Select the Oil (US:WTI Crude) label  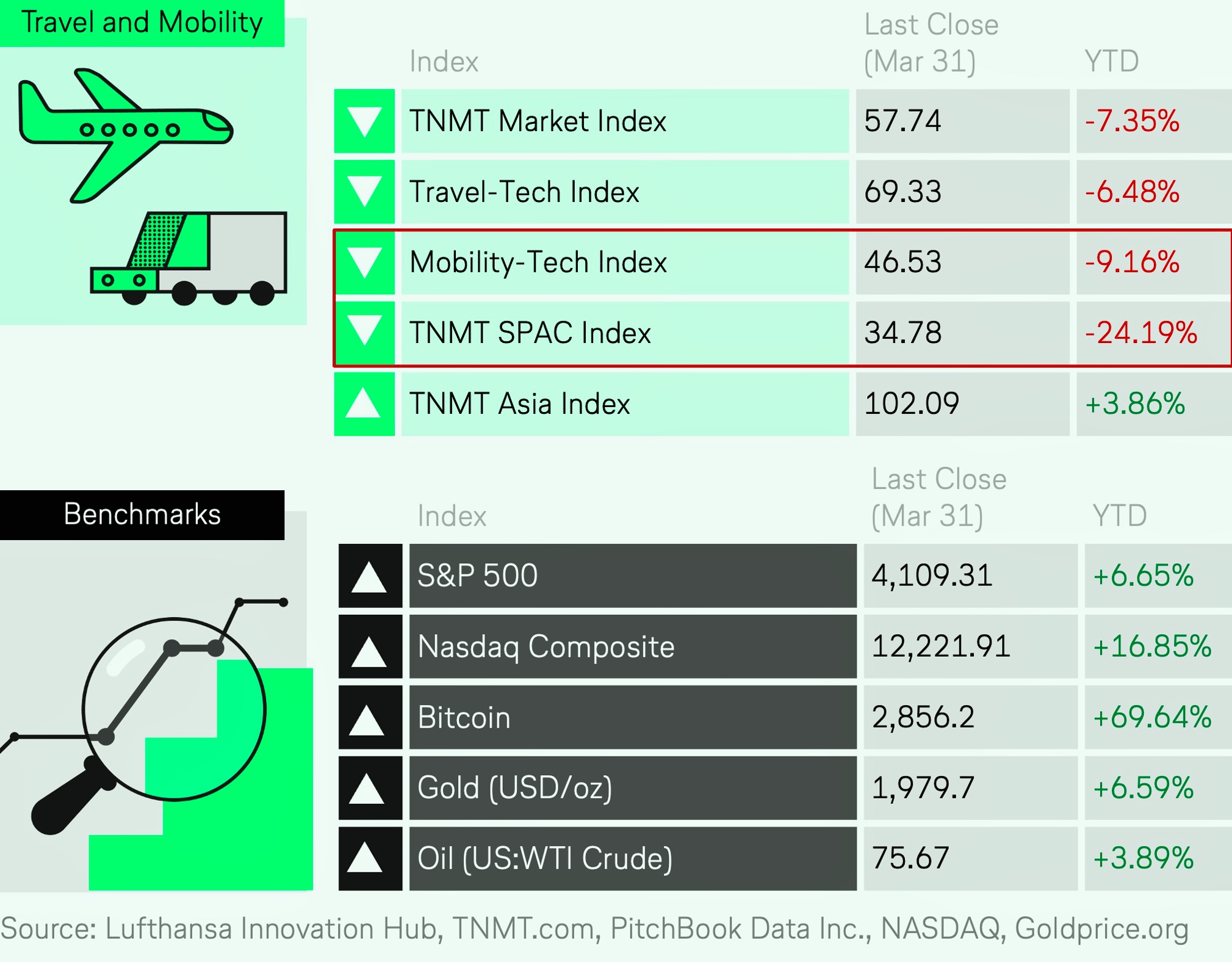point(545,859)
